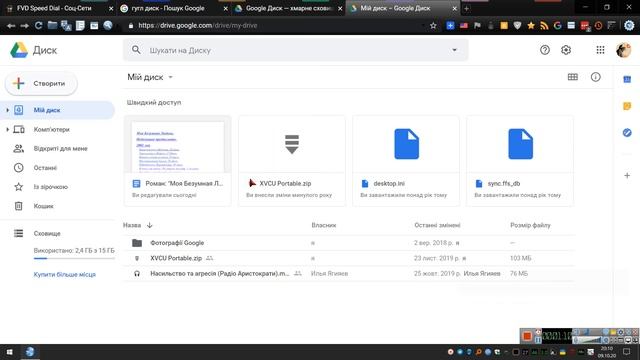
Task: Select the Насильство та агресія audio row
Action: (349, 273)
